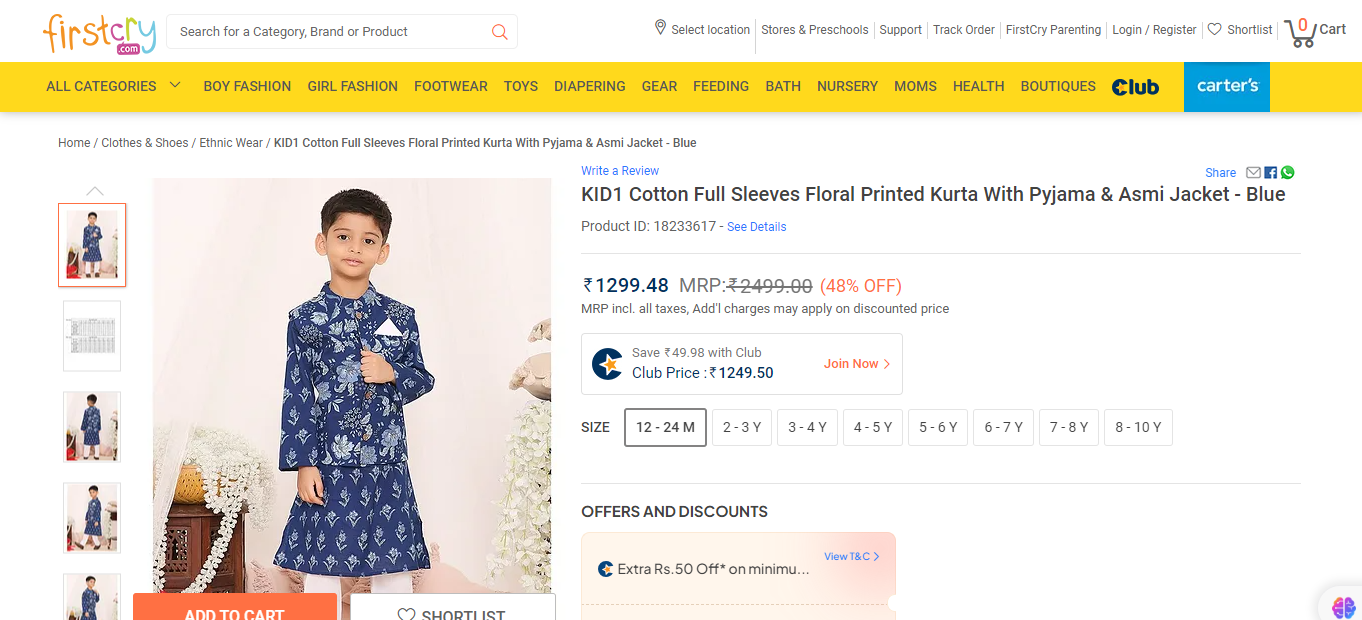The image size is (1362, 620).
Task: Open the FirstCry Club logo link
Action: (1135, 87)
